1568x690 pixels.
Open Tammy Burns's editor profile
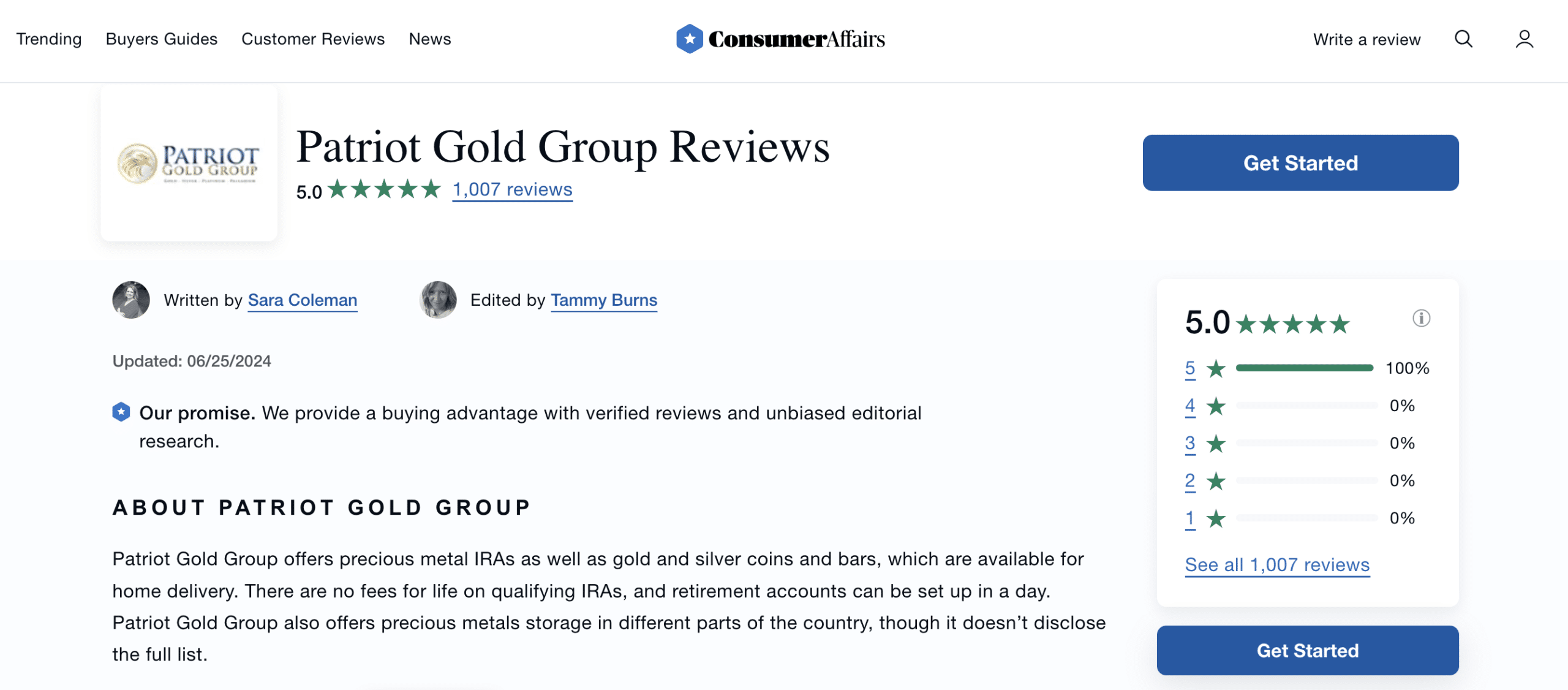click(604, 300)
